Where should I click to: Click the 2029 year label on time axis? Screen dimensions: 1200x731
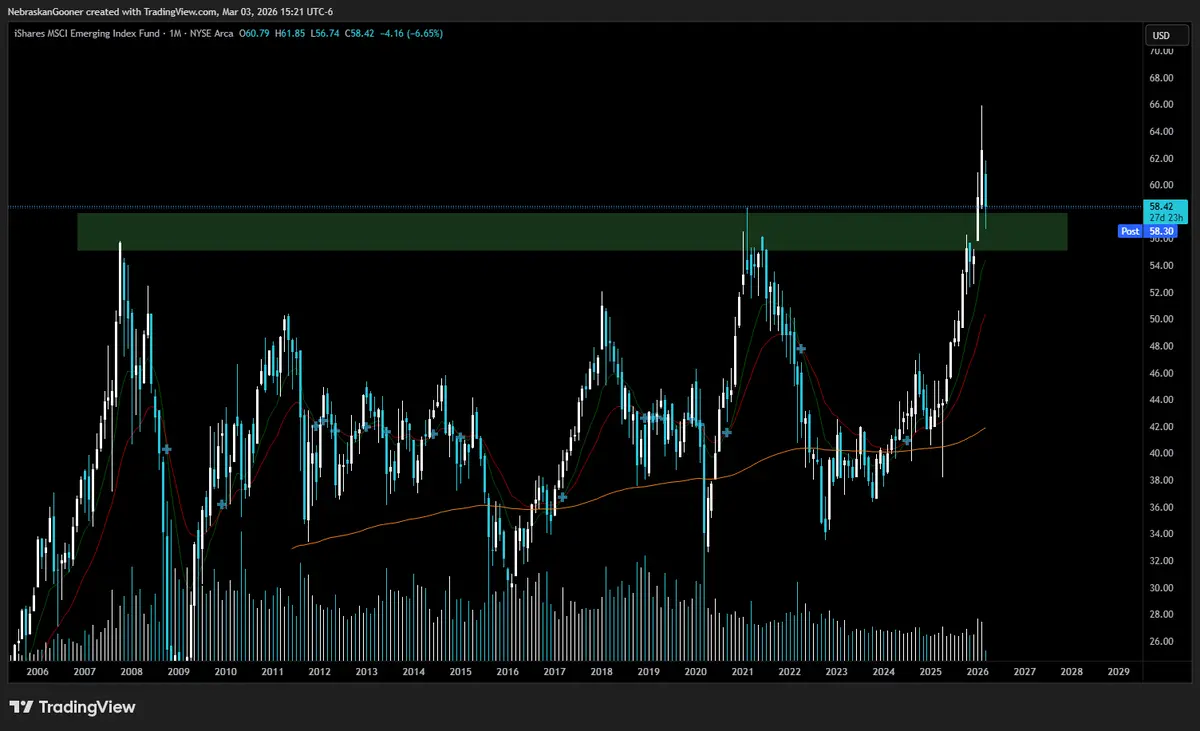(1118, 673)
